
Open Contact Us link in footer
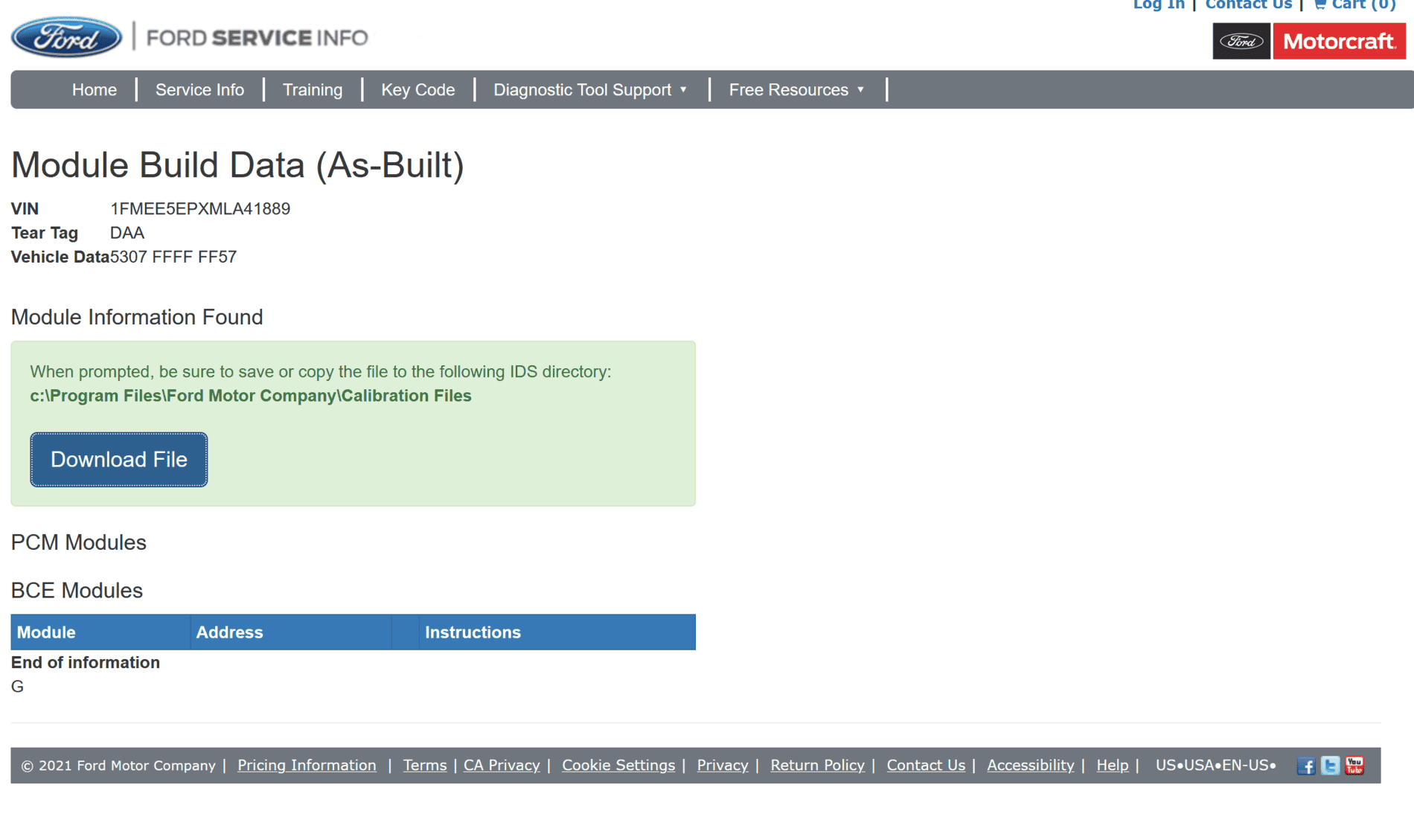tap(926, 766)
